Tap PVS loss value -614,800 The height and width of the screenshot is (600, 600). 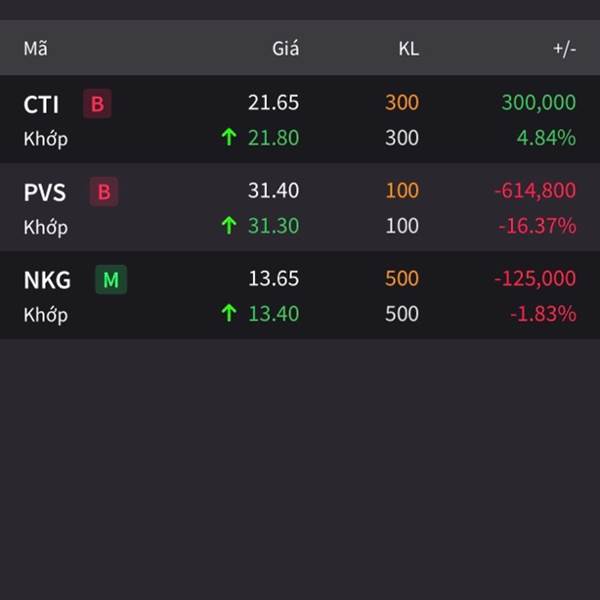(535, 191)
